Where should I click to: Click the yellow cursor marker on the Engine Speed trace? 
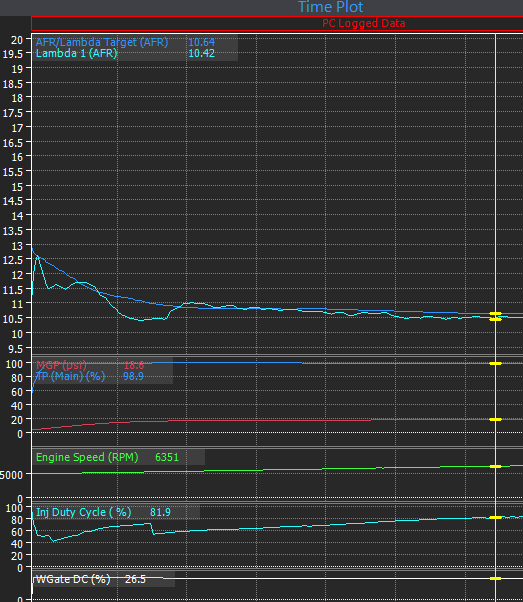tap(495, 466)
